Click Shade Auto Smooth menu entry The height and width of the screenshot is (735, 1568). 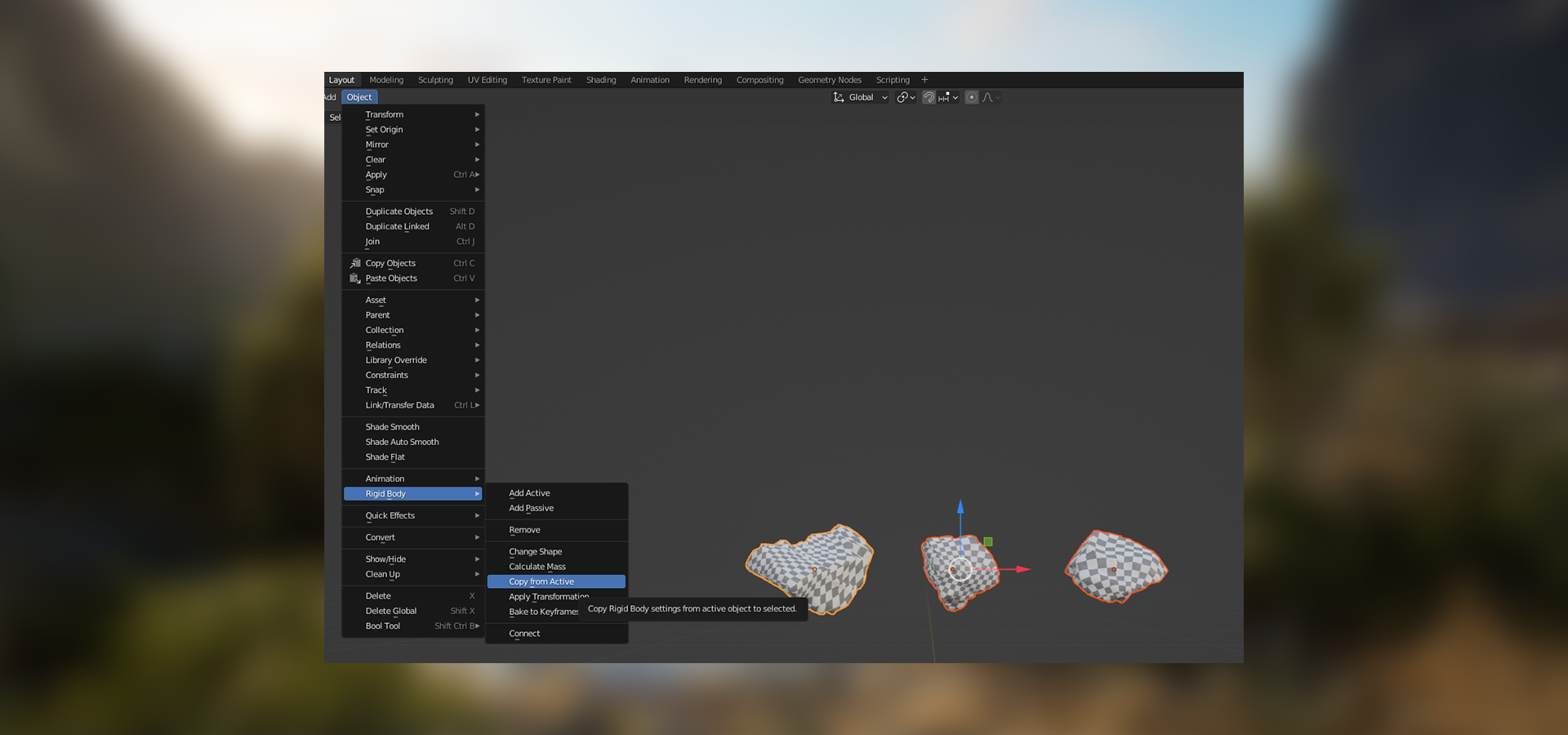point(402,442)
